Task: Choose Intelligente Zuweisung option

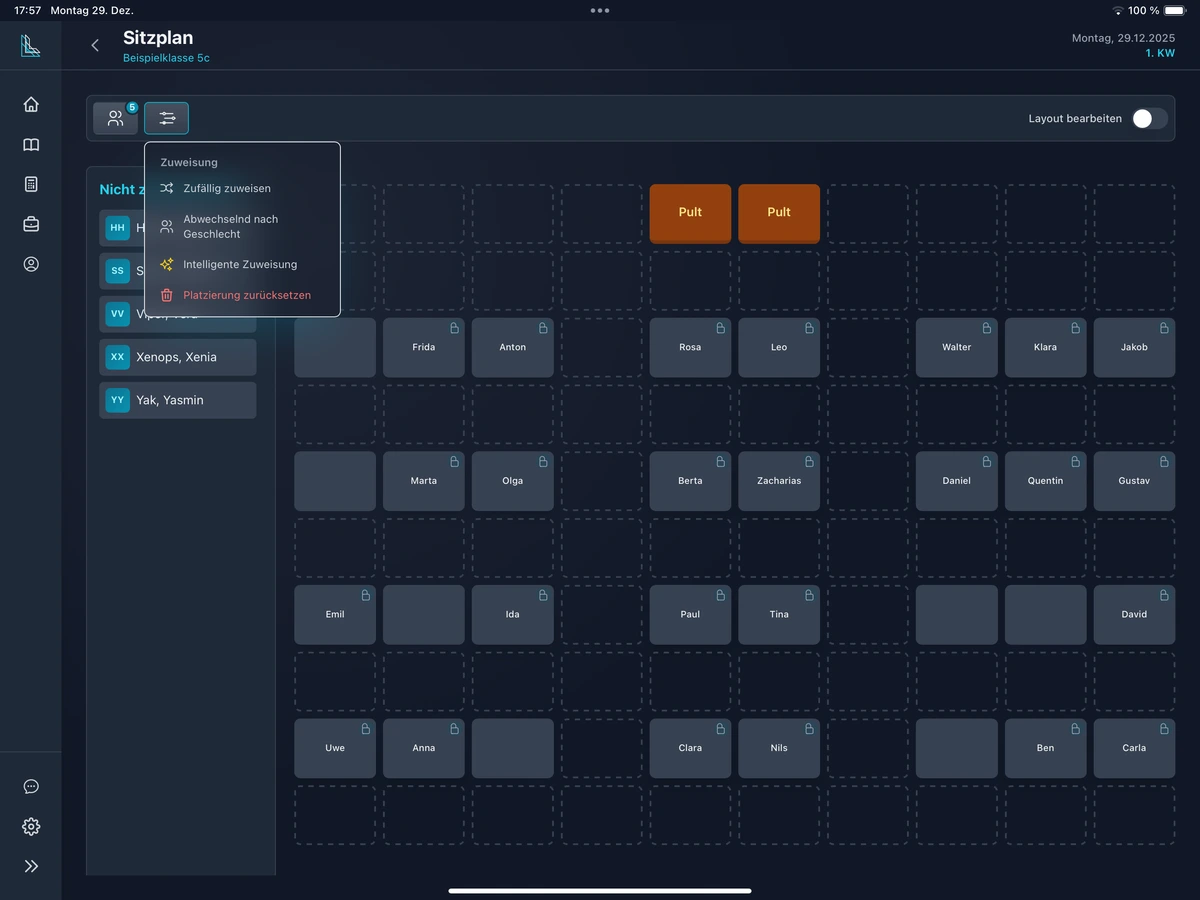Action: click(x=239, y=265)
